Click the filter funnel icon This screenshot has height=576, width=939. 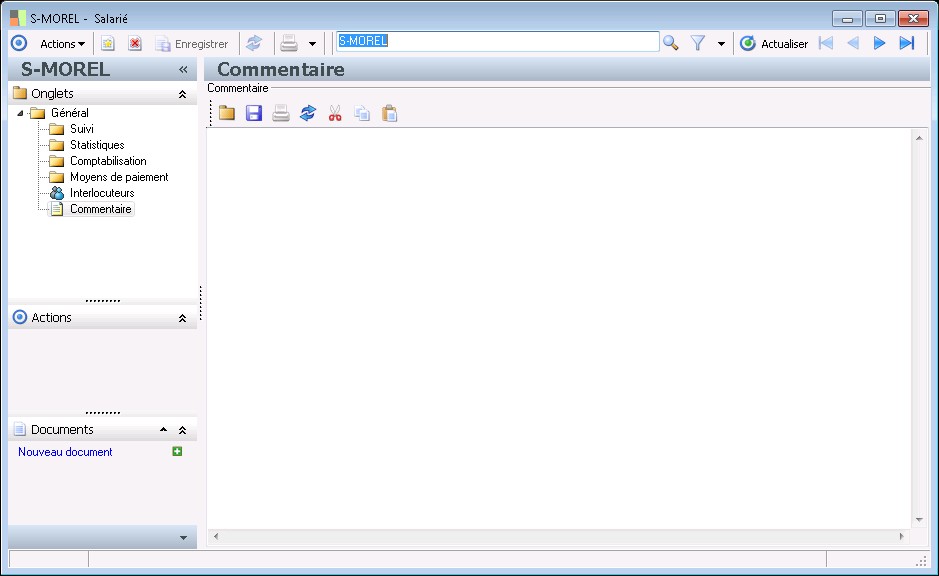[x=698, y=43]
